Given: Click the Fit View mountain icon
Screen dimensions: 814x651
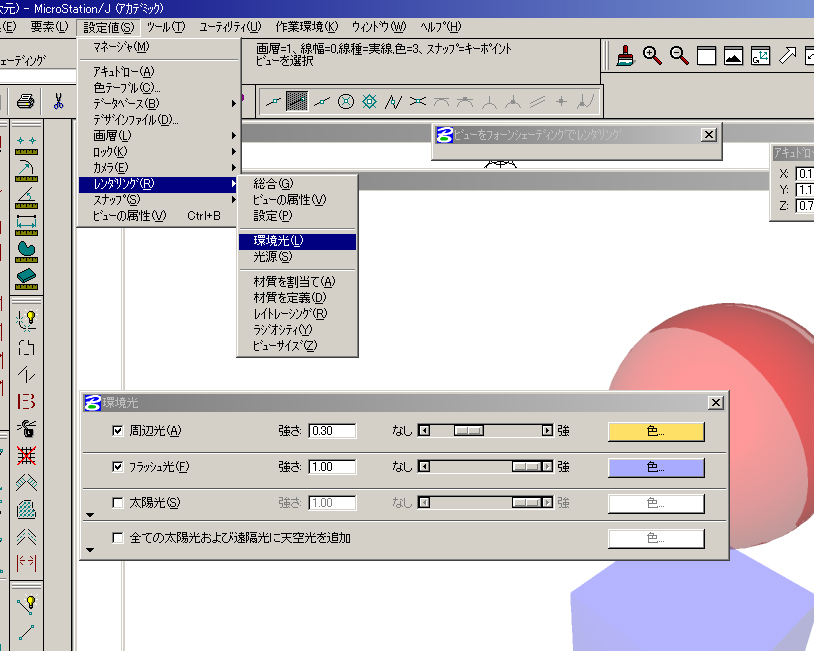Looking at the screenshot, I should (733, 56).
